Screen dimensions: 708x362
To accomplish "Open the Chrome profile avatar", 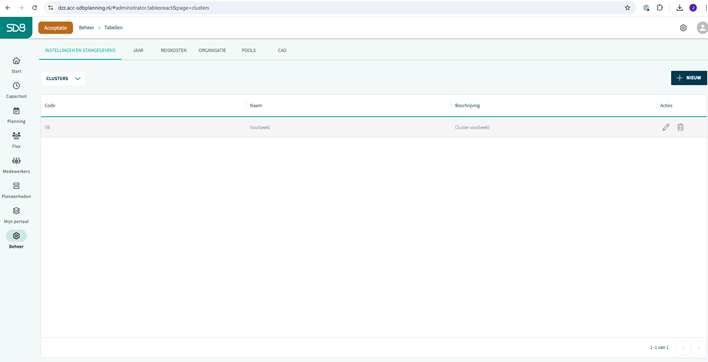I will click(693, 8).
